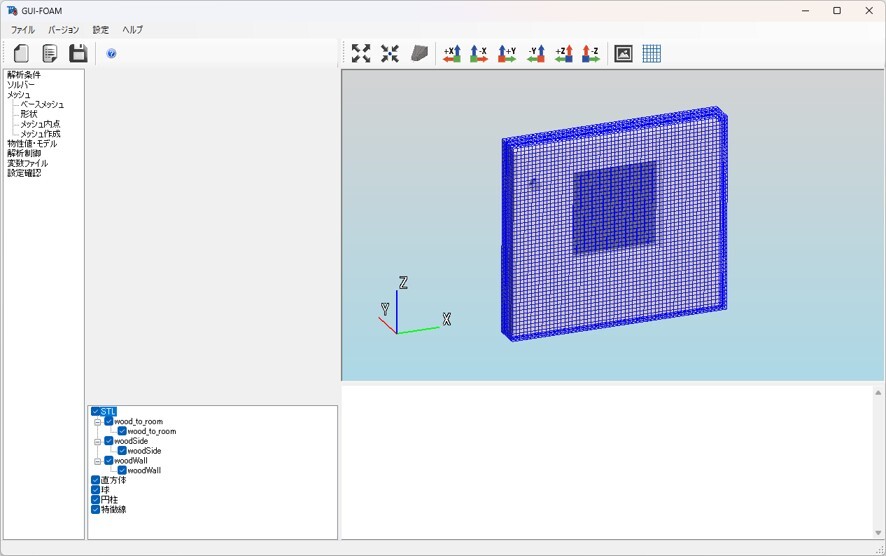Click the child woodSide label
886x556 pixels.
[145, 450]
